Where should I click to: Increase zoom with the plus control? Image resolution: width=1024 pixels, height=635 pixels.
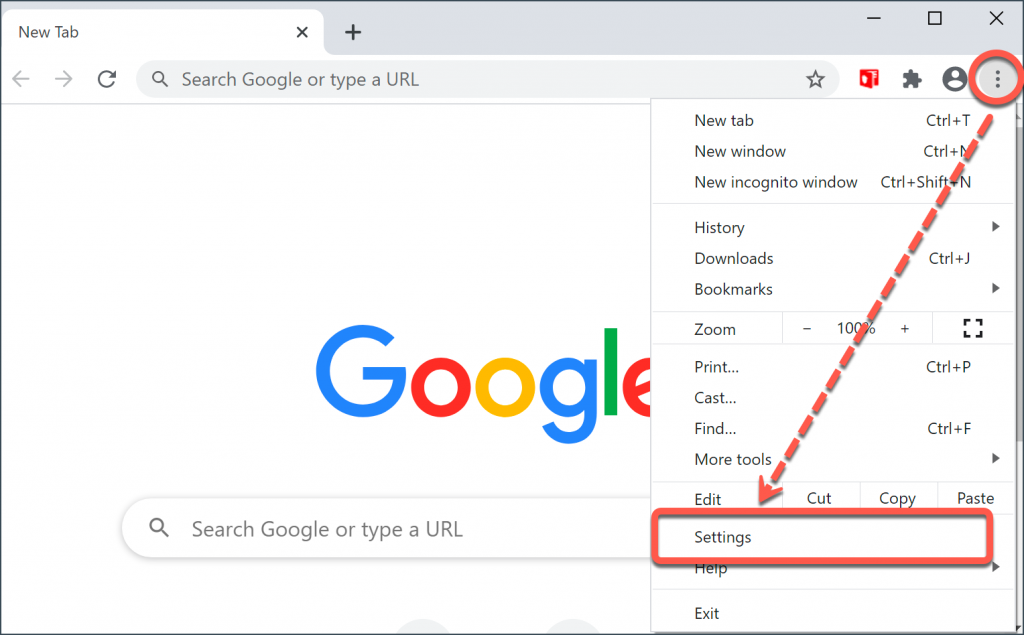tap(905, 327)
